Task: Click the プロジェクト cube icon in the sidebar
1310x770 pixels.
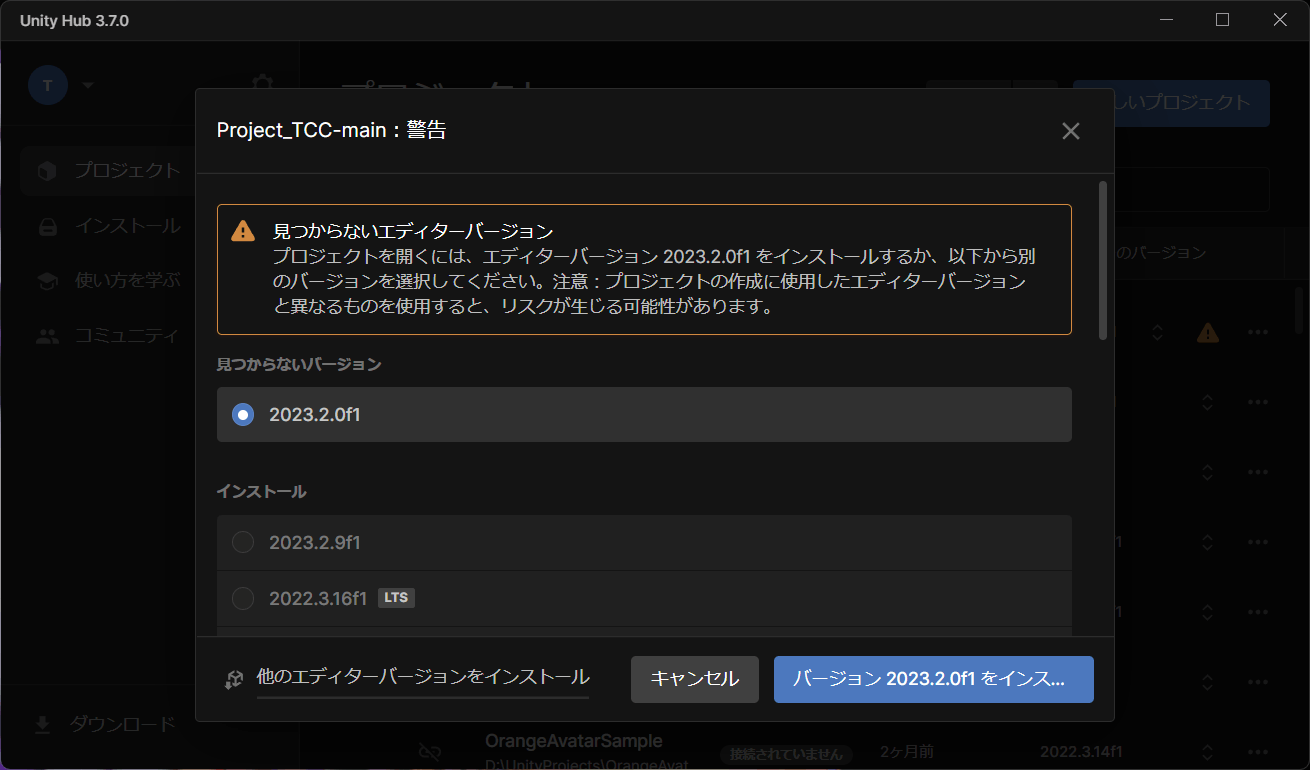Action: pos(48,171)
